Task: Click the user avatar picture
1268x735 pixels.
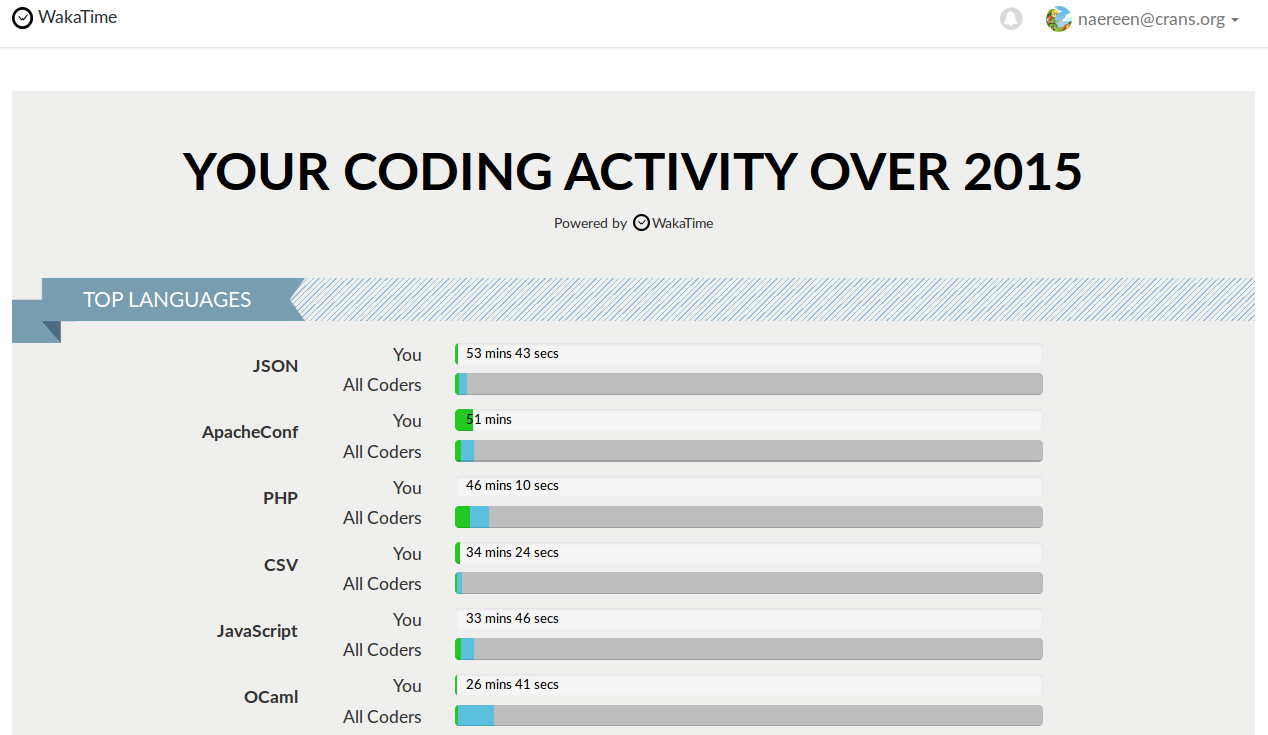Action: click(1058, 19)
